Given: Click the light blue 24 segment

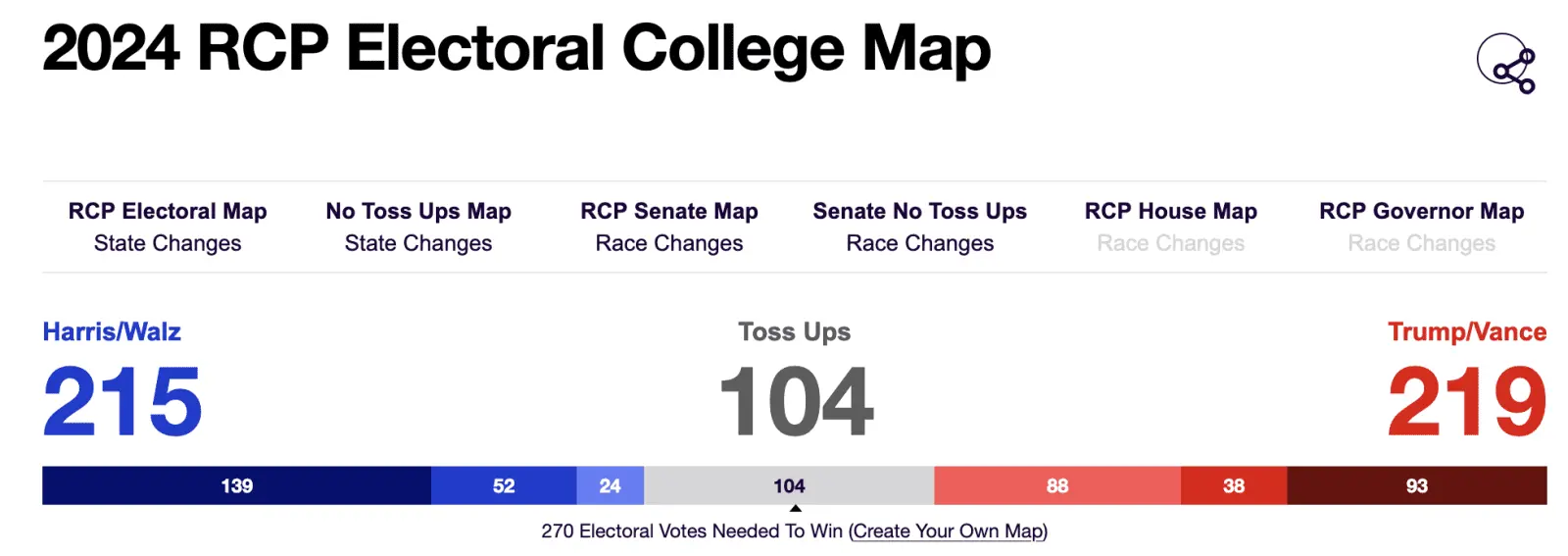Looking at the screenshot, I should 610,485.
